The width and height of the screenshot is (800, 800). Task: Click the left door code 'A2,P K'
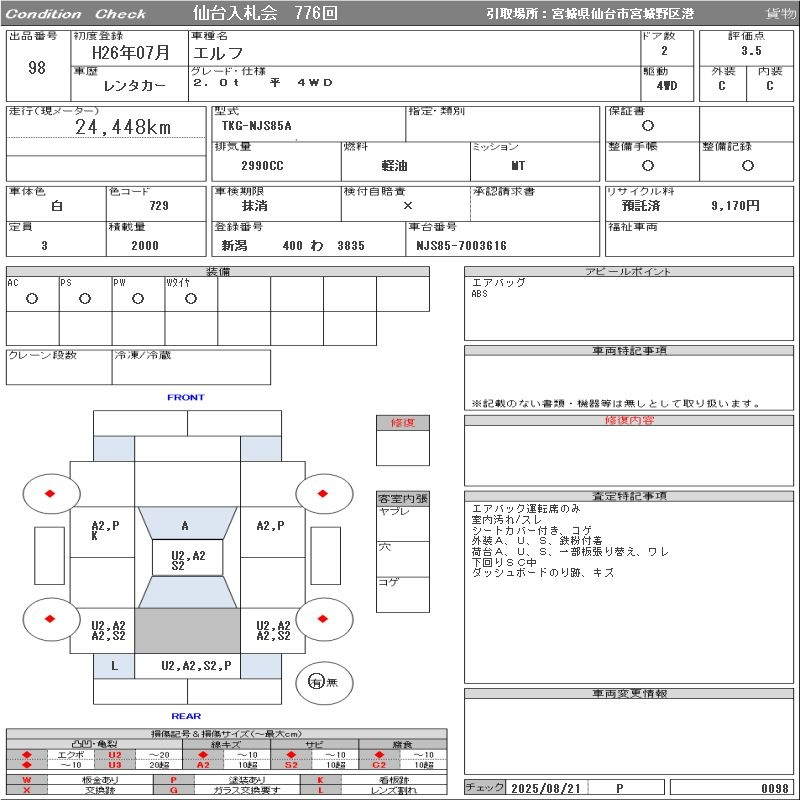coord(105,530)
